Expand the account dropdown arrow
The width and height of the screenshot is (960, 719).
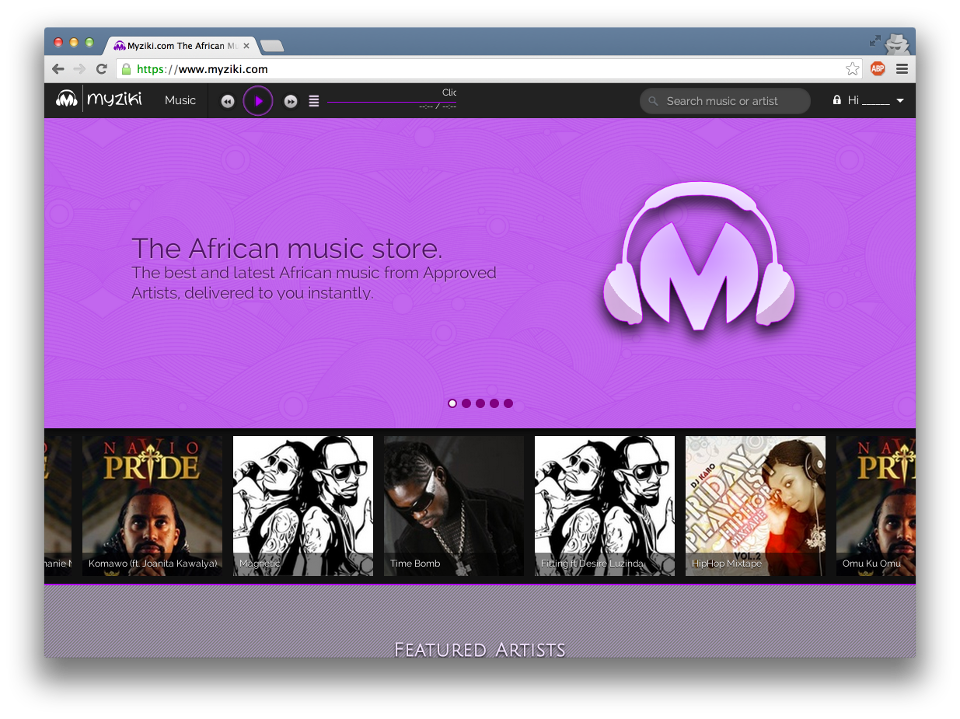[x=900, y=101]
